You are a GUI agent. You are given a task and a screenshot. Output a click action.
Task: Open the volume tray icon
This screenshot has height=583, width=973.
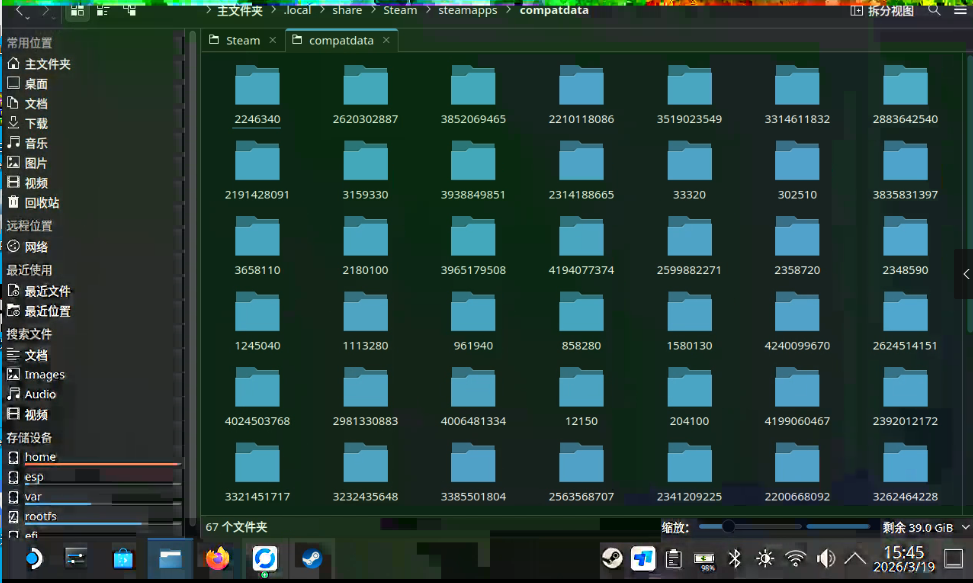(825, 559)
